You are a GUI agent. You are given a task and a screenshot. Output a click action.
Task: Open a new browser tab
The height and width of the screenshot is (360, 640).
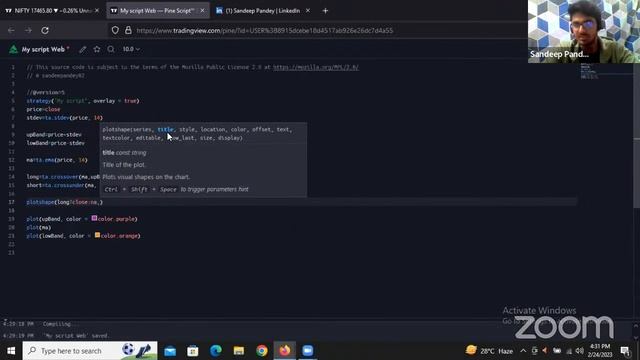pos(325,11)
